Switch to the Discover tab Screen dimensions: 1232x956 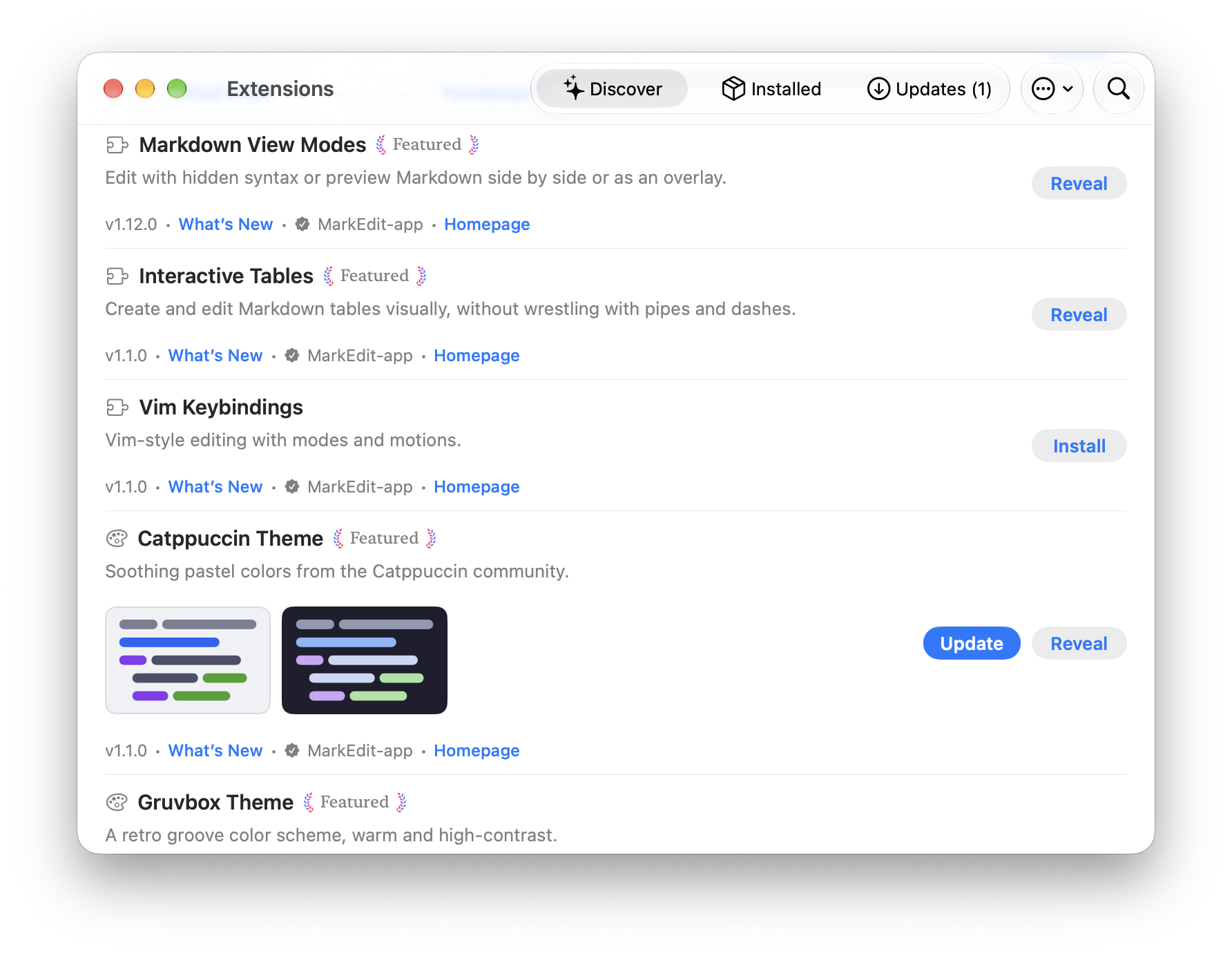[x=612, y=88]
